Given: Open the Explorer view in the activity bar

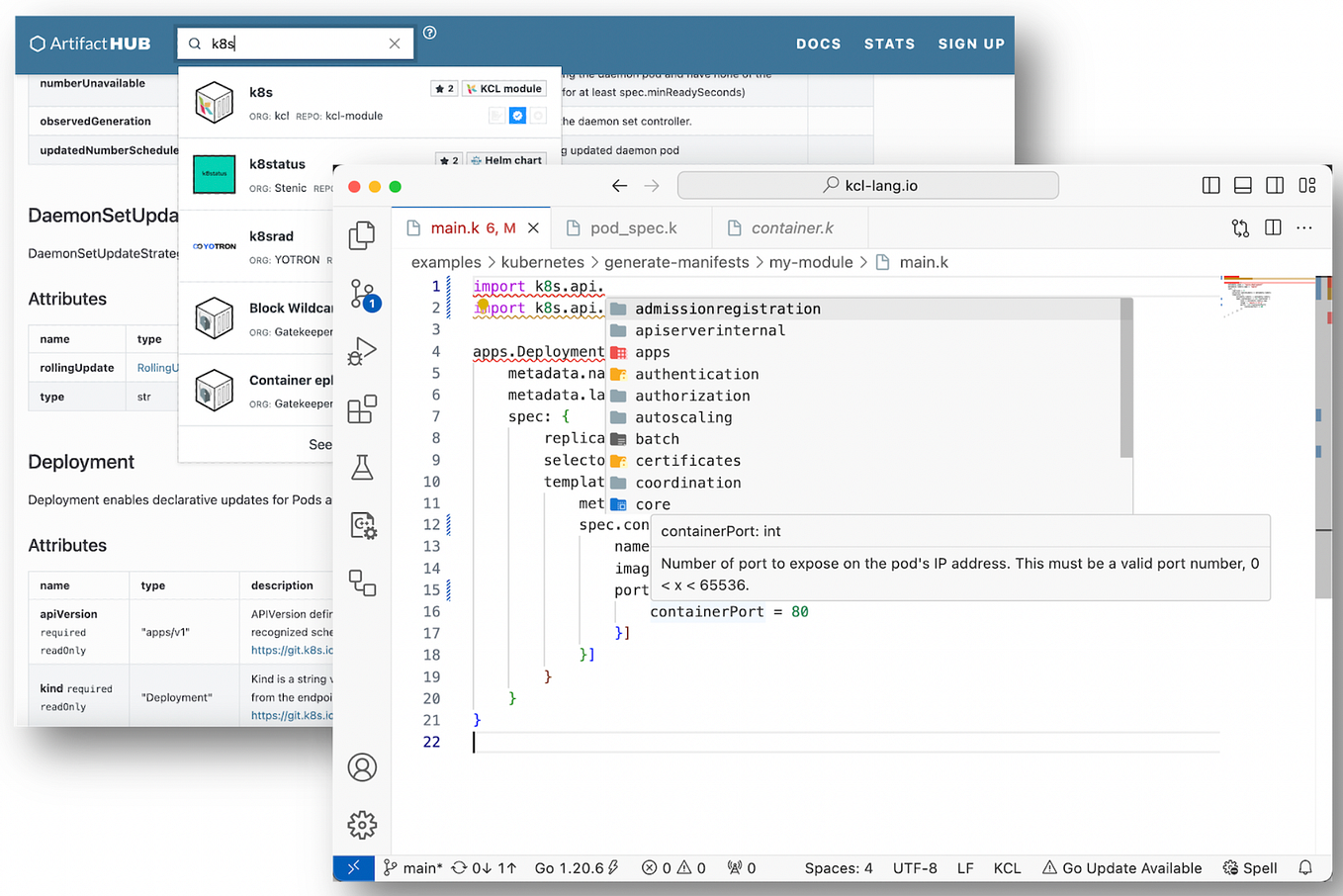Looking at the screenshot, I should coord(362,235).
